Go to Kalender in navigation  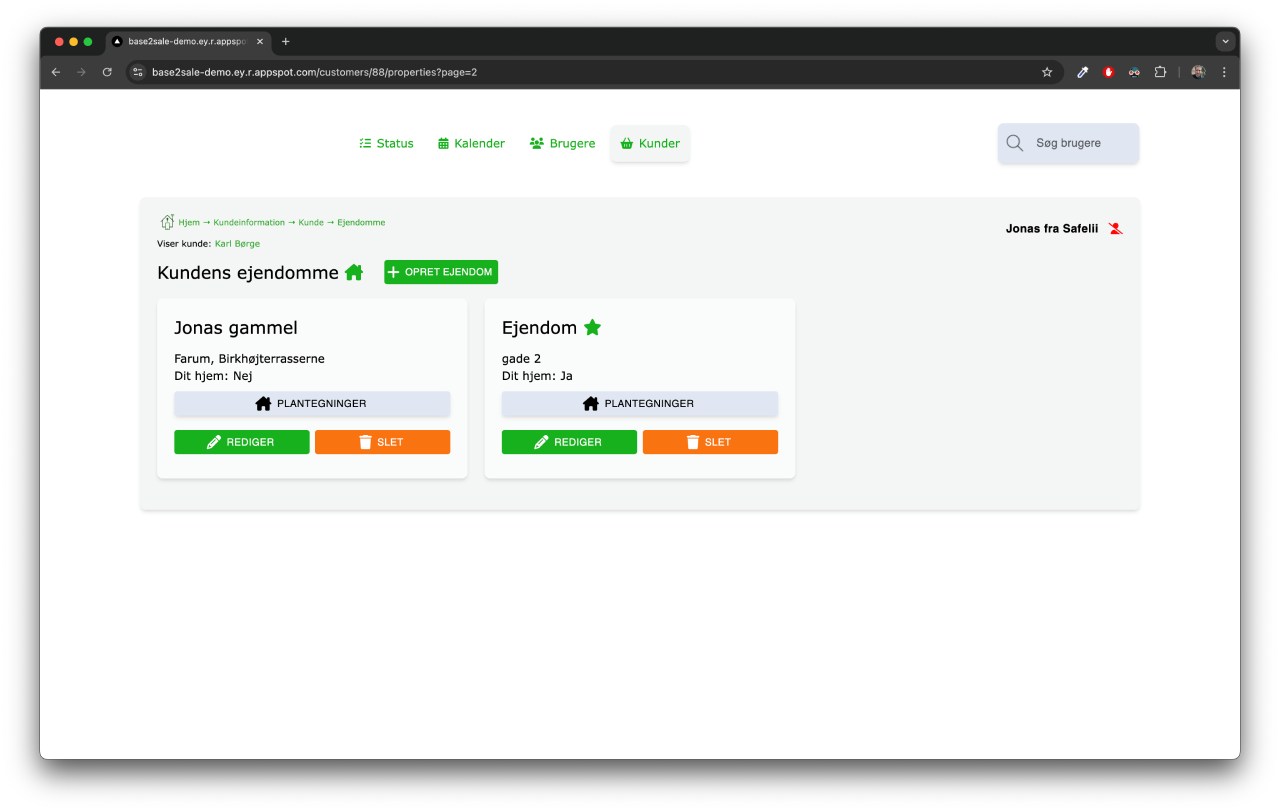471,143
